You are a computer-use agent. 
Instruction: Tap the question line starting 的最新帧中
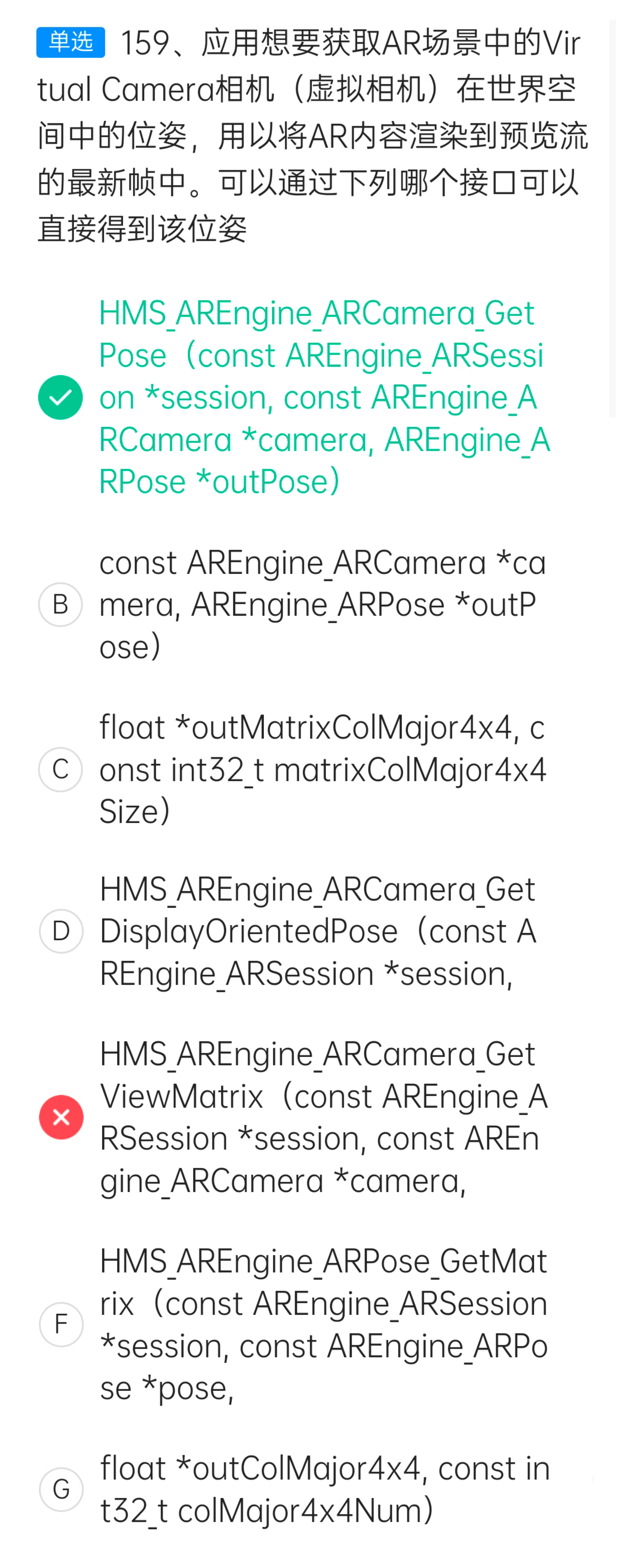click(x=308, y=183)
